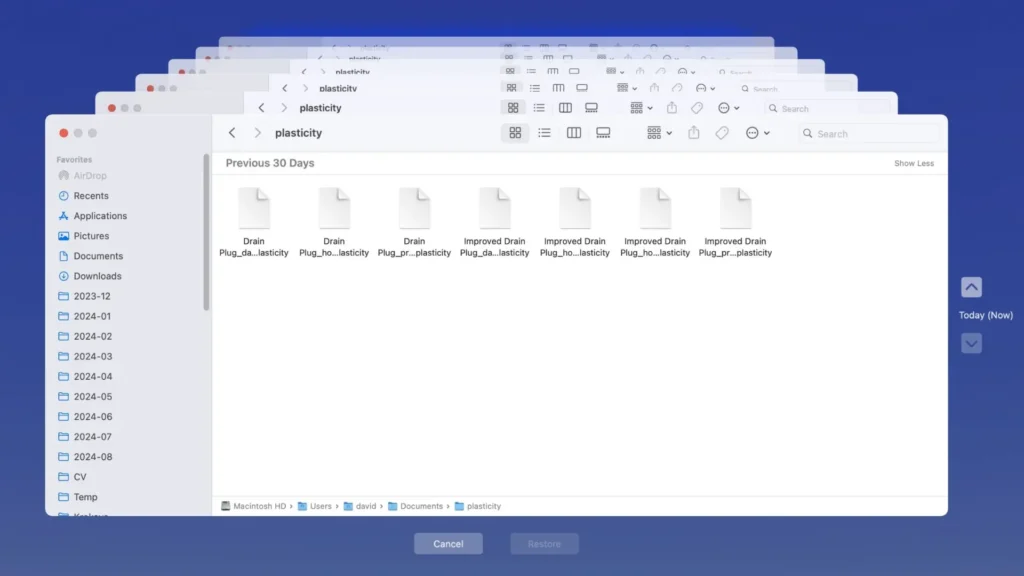This screenshot has width=1024, height=576.
Task: Click the back navigation chevron
Action: (x=231, y=132)
